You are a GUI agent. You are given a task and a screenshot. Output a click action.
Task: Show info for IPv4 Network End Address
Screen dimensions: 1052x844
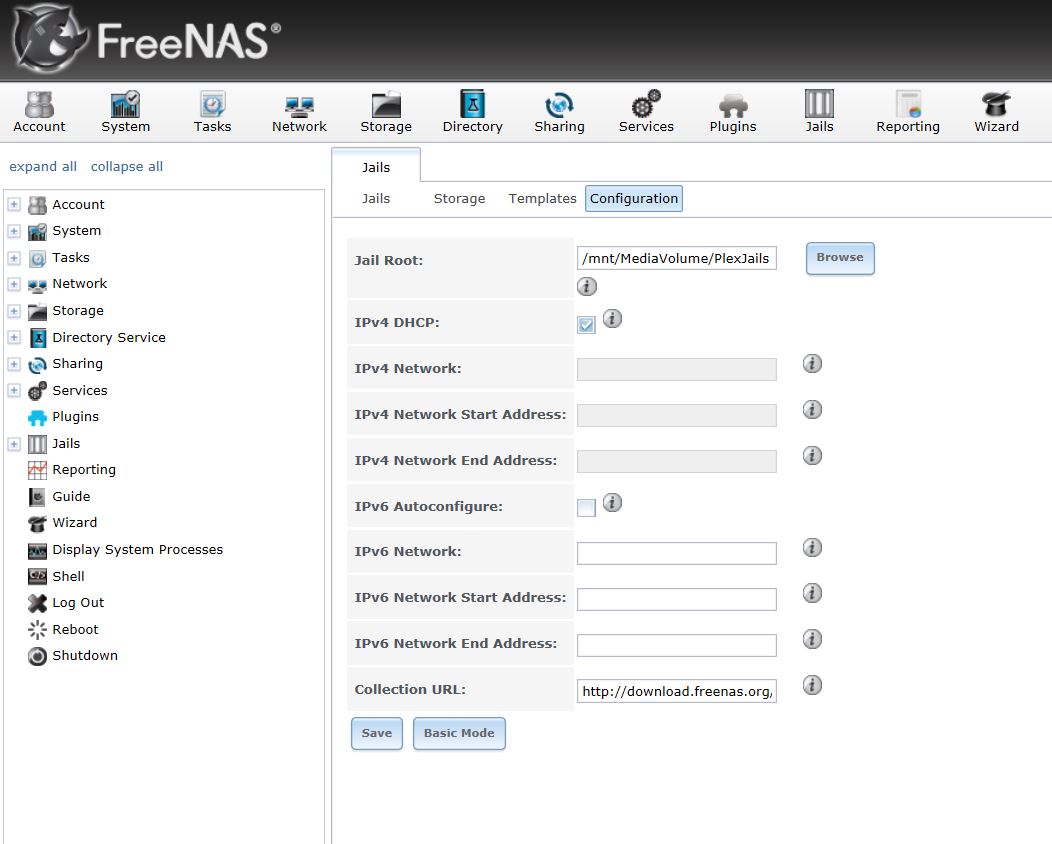[812, 456]
